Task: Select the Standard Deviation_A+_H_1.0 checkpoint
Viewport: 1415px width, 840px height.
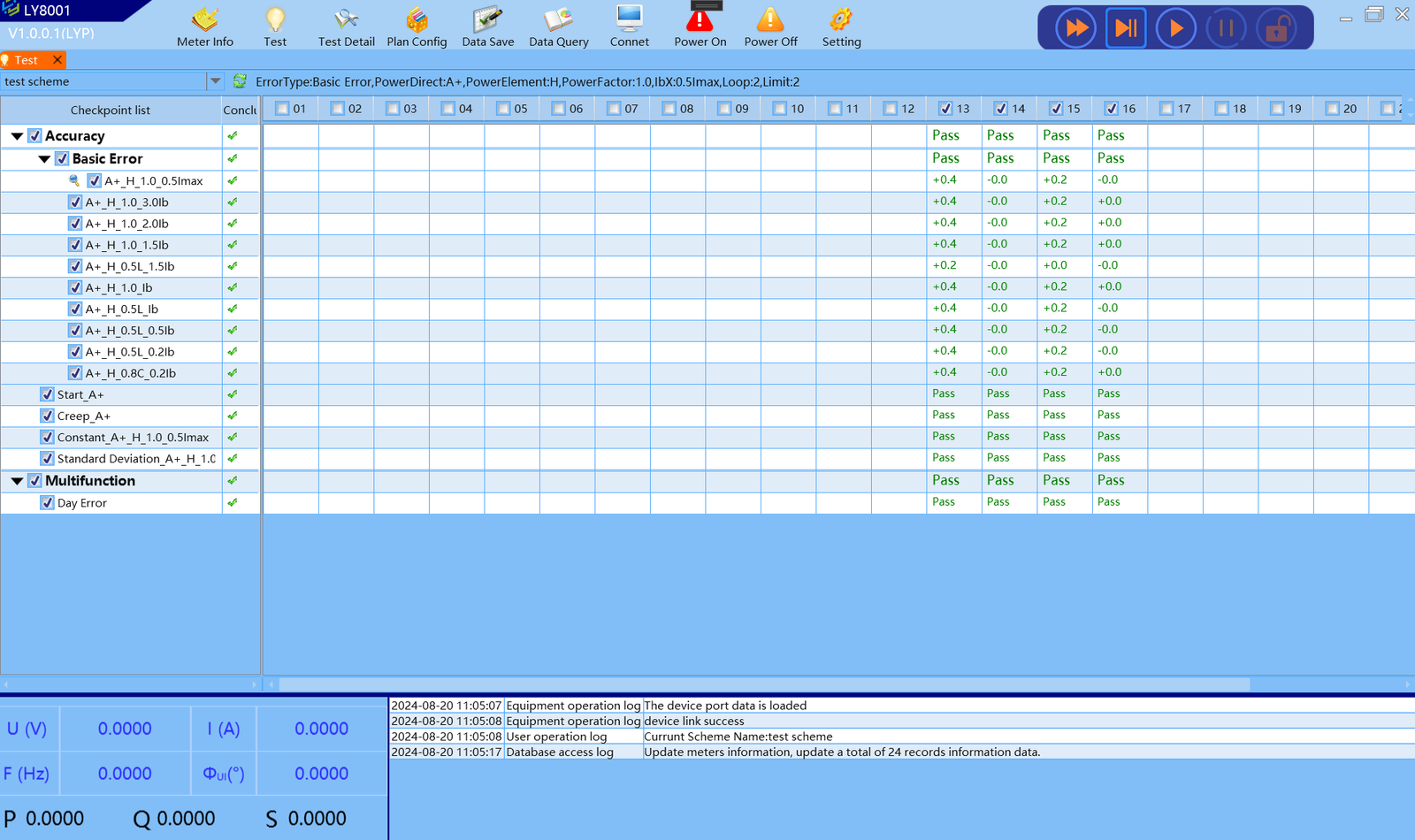Action: [136, 459]
